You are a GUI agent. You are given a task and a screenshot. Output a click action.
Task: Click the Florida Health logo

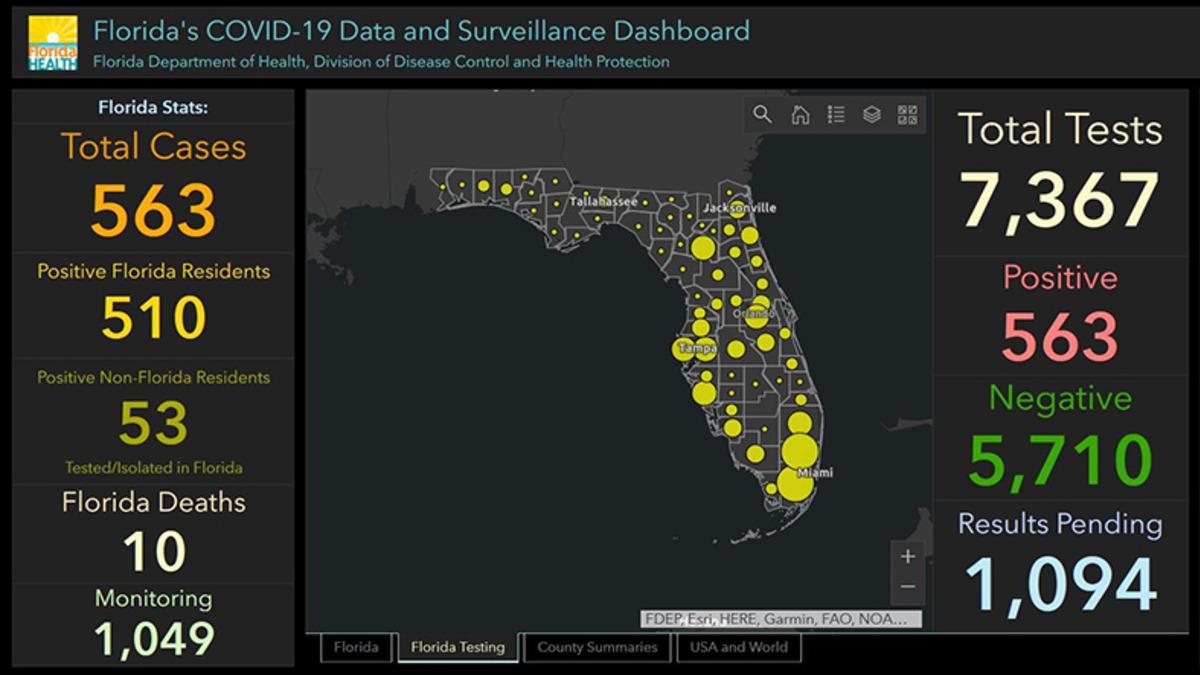pyautogui.click(x=52, y=42)
